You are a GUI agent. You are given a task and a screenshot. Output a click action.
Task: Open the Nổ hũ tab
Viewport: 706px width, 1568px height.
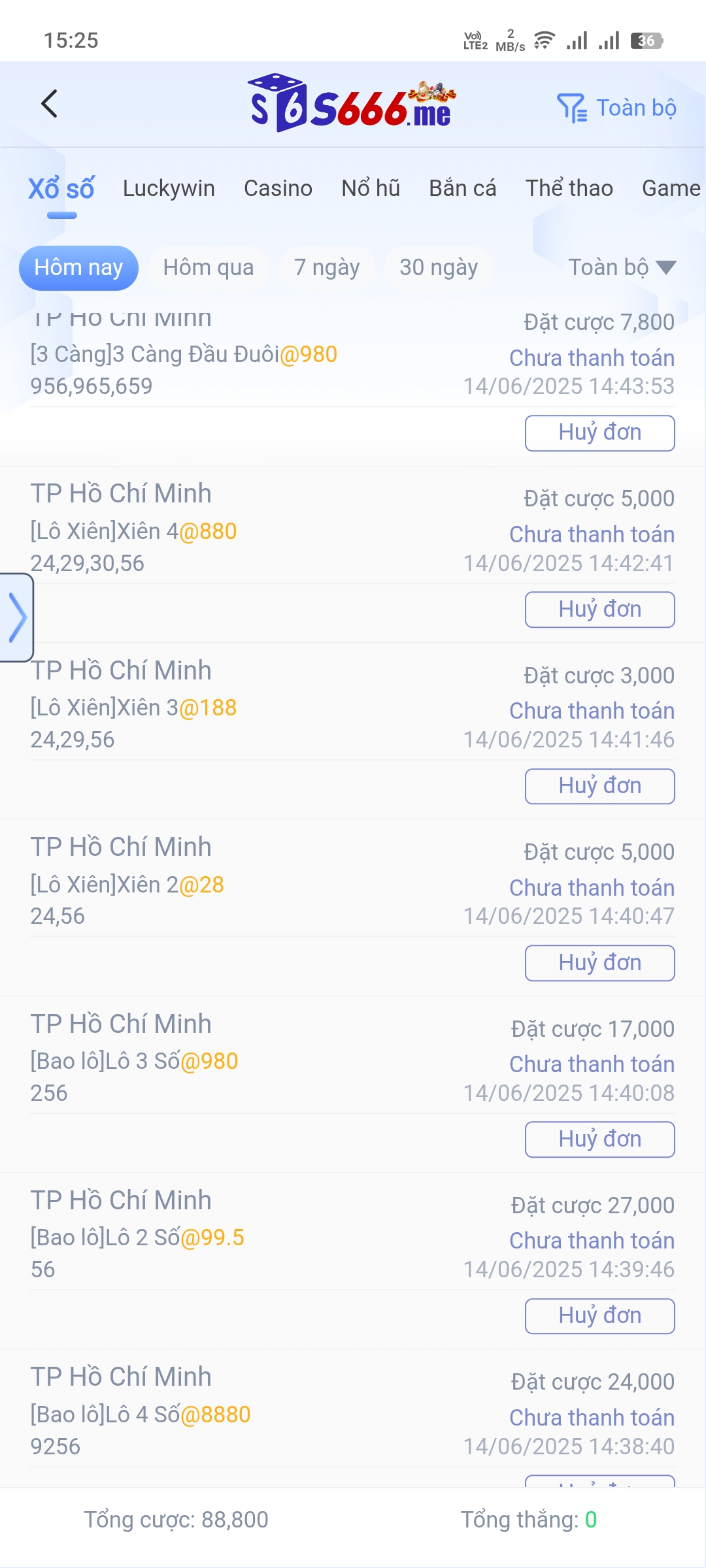[x=371, y=188]
